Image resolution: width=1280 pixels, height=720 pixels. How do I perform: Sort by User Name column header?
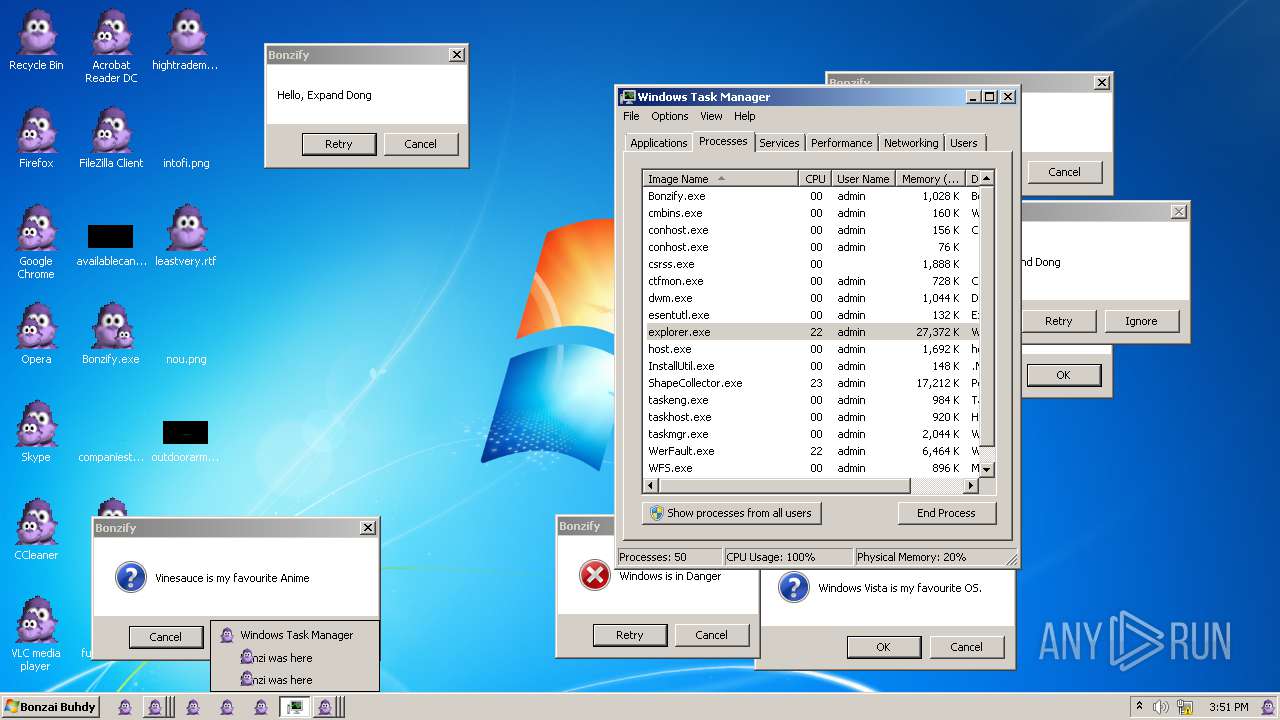coord(863,179)
